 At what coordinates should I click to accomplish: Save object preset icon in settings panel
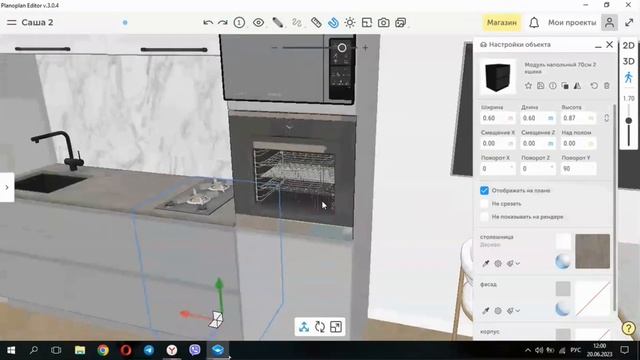click(540, 86)
